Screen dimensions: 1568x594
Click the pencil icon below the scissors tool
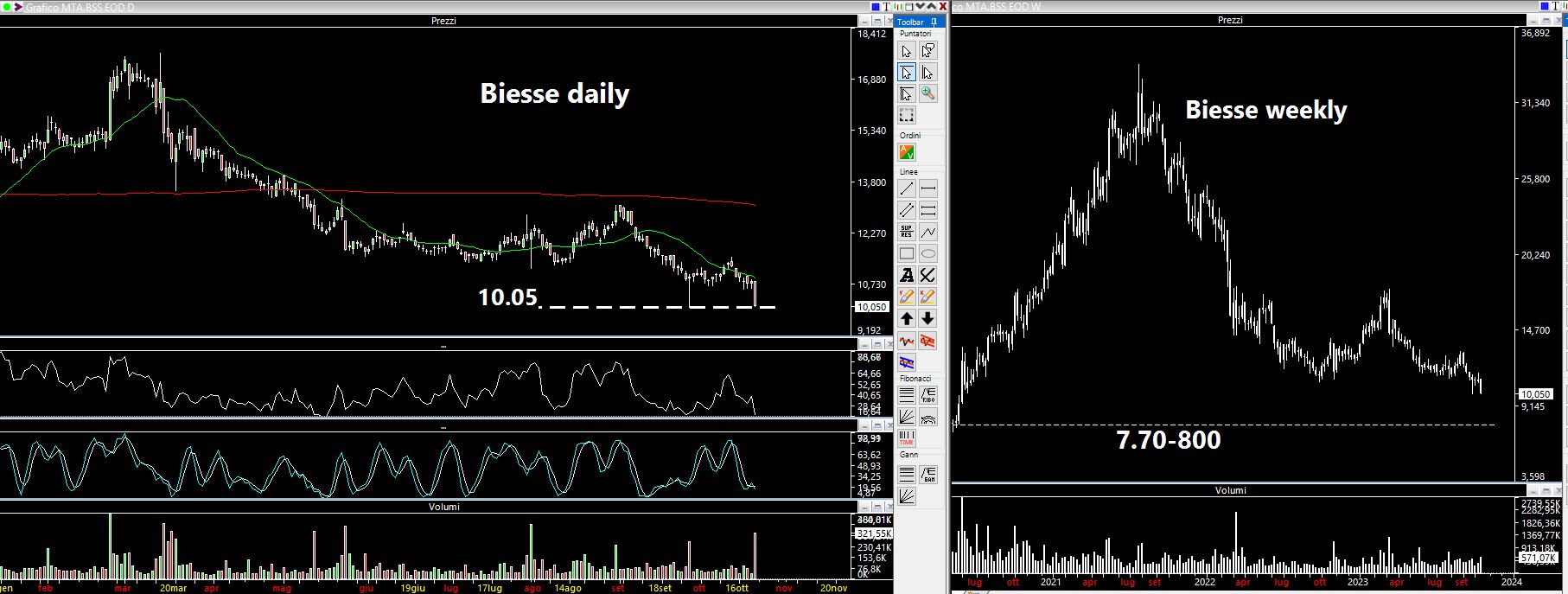(x=927, y=297)
